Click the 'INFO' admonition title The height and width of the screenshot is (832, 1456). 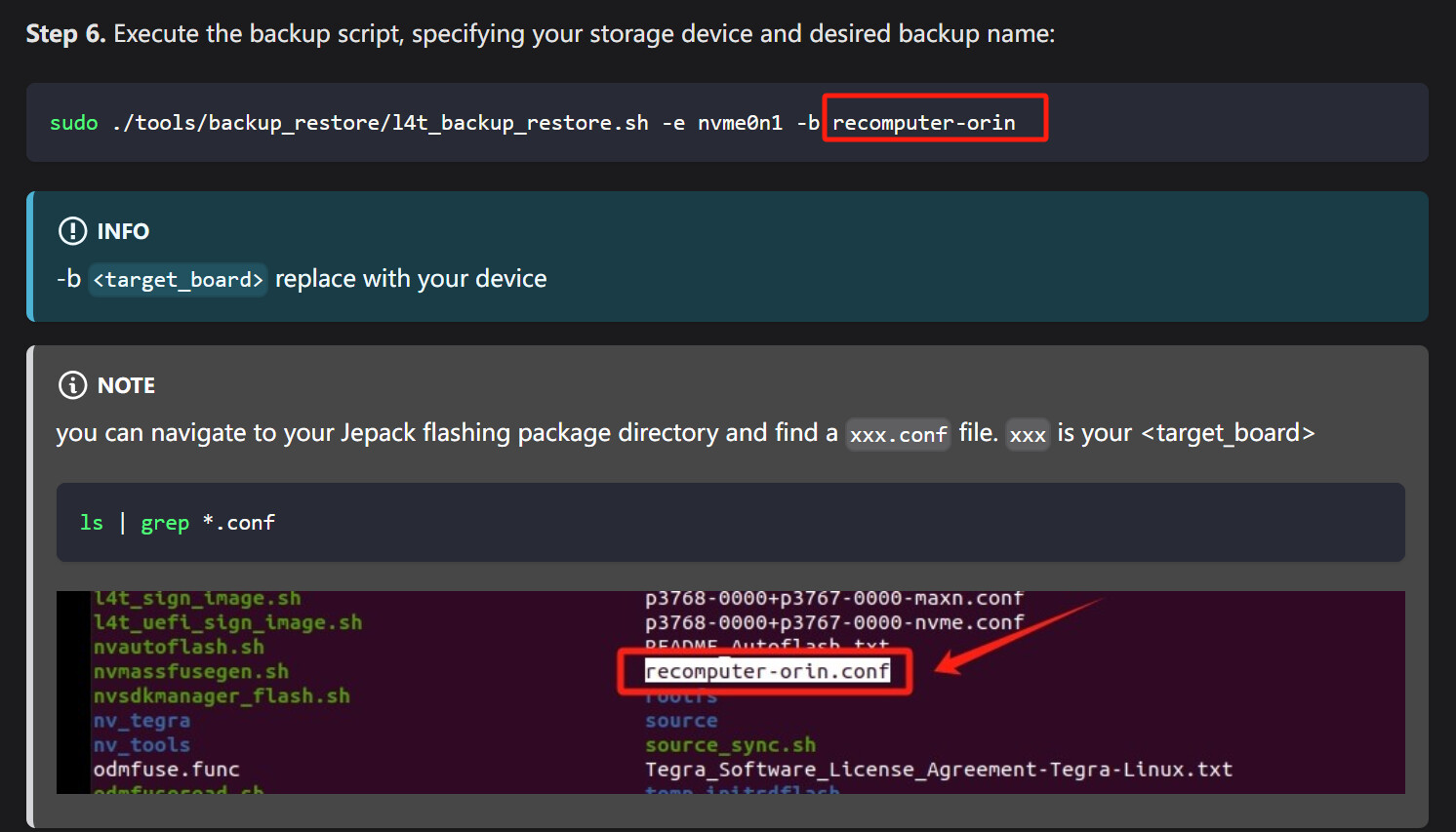[123, 231]
